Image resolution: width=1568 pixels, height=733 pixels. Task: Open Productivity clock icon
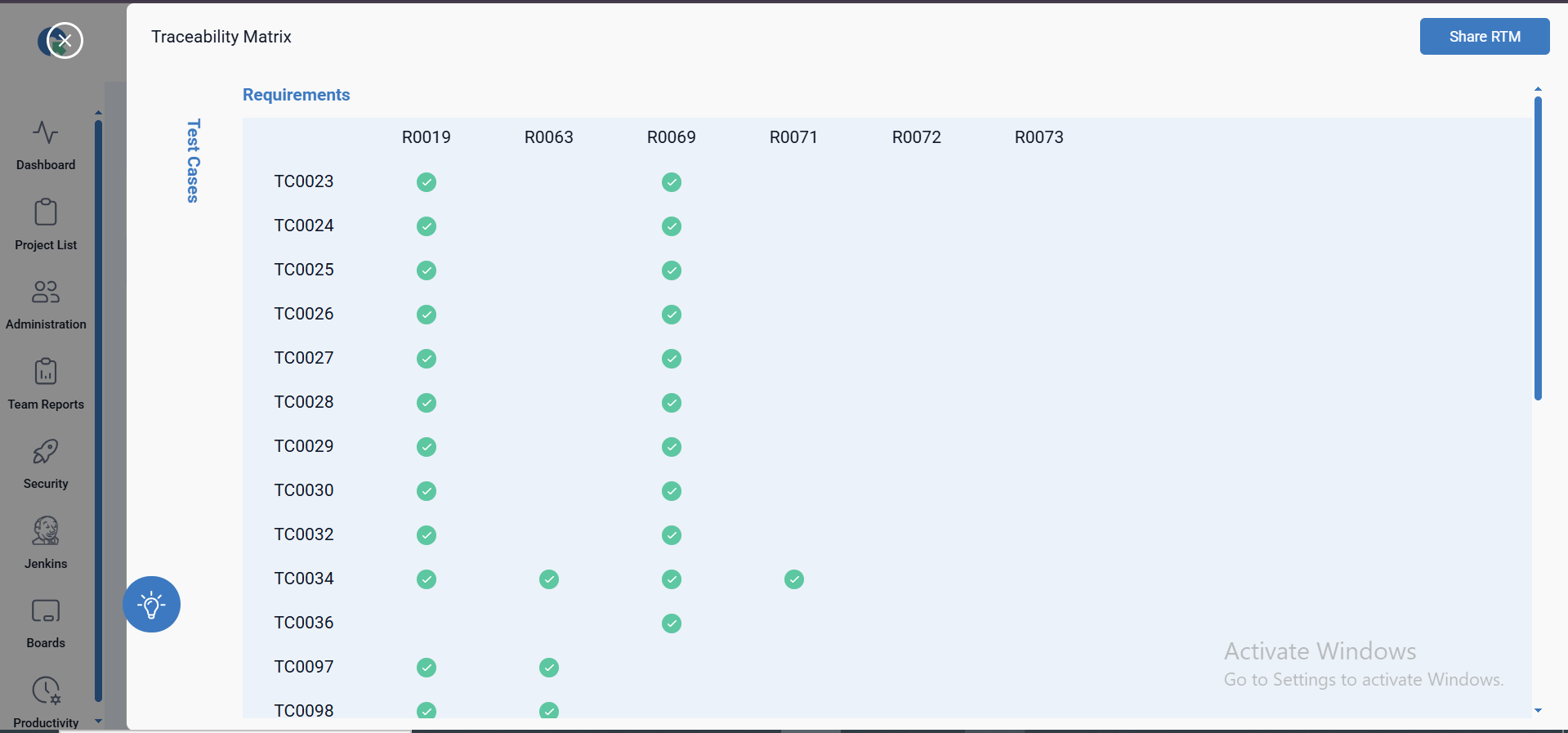[x=46, y=691]
